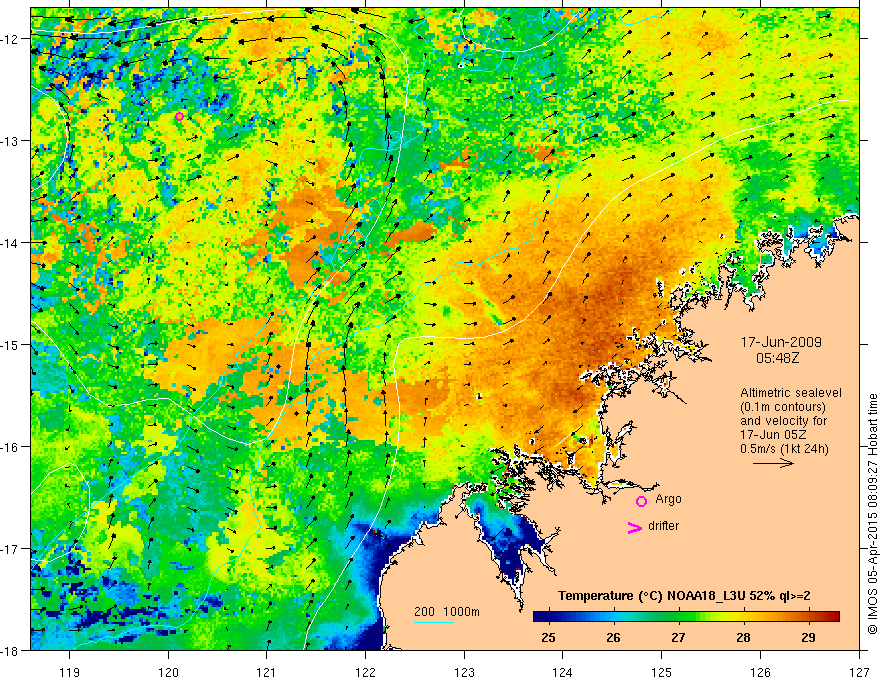Click the magenta drifter legend arrow symbol

pyautogui.click(x=634, y=527)
